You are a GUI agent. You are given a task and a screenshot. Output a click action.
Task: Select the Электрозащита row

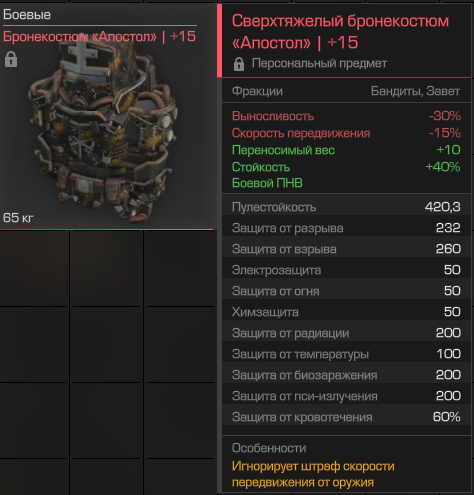pyautogui.click(x=346, y=270)
